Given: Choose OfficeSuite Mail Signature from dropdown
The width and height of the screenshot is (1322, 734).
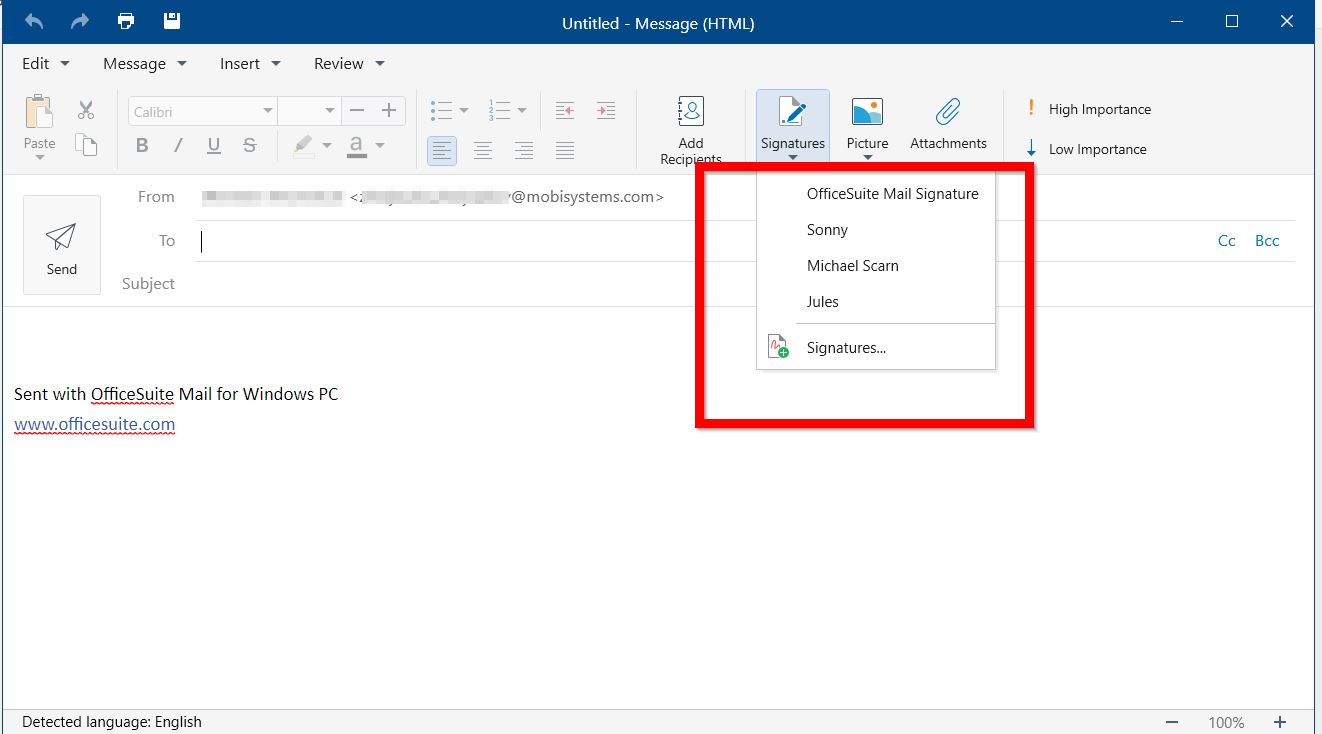Looking at the screenshot, I should (876, 194).
